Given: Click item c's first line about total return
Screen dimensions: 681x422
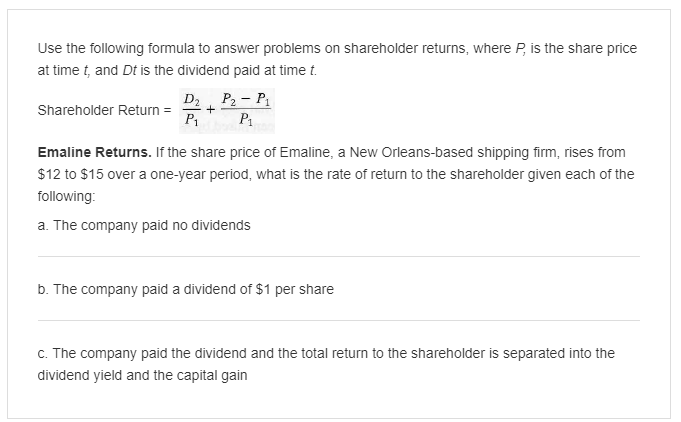Looking at the screenshot, I should [x=326, y=353].
